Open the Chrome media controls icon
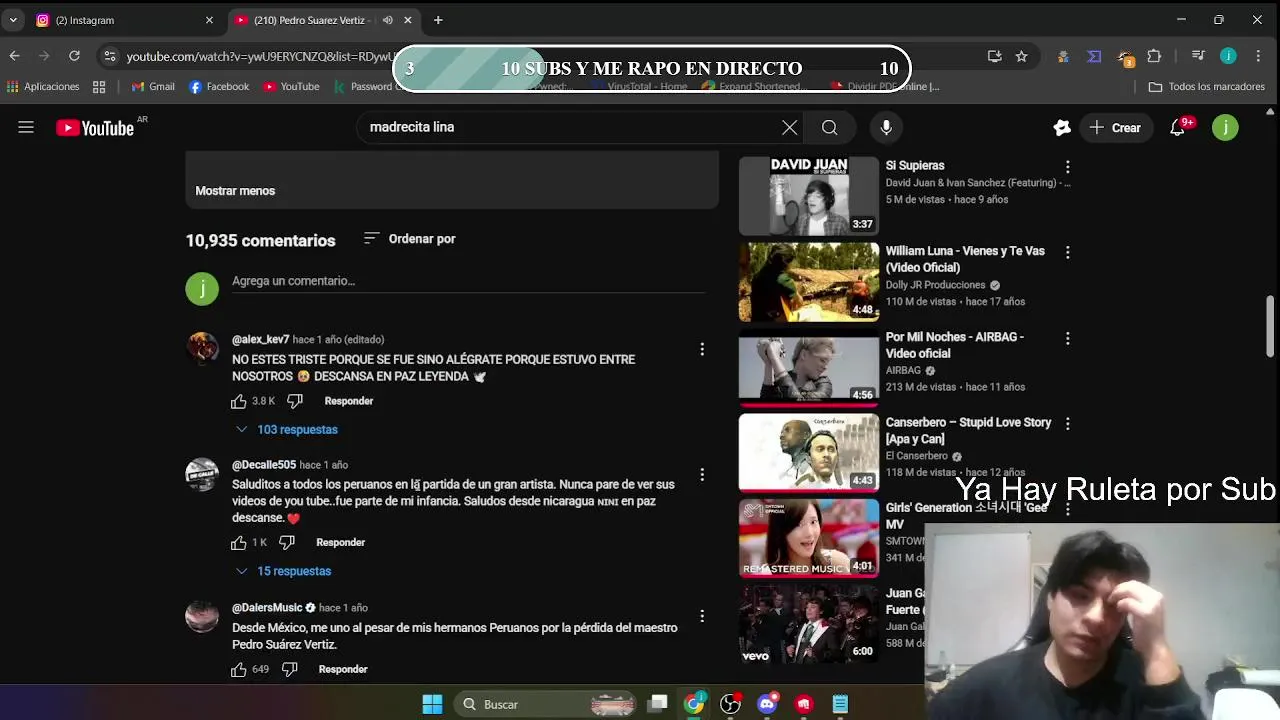 tap(1198, 56)
